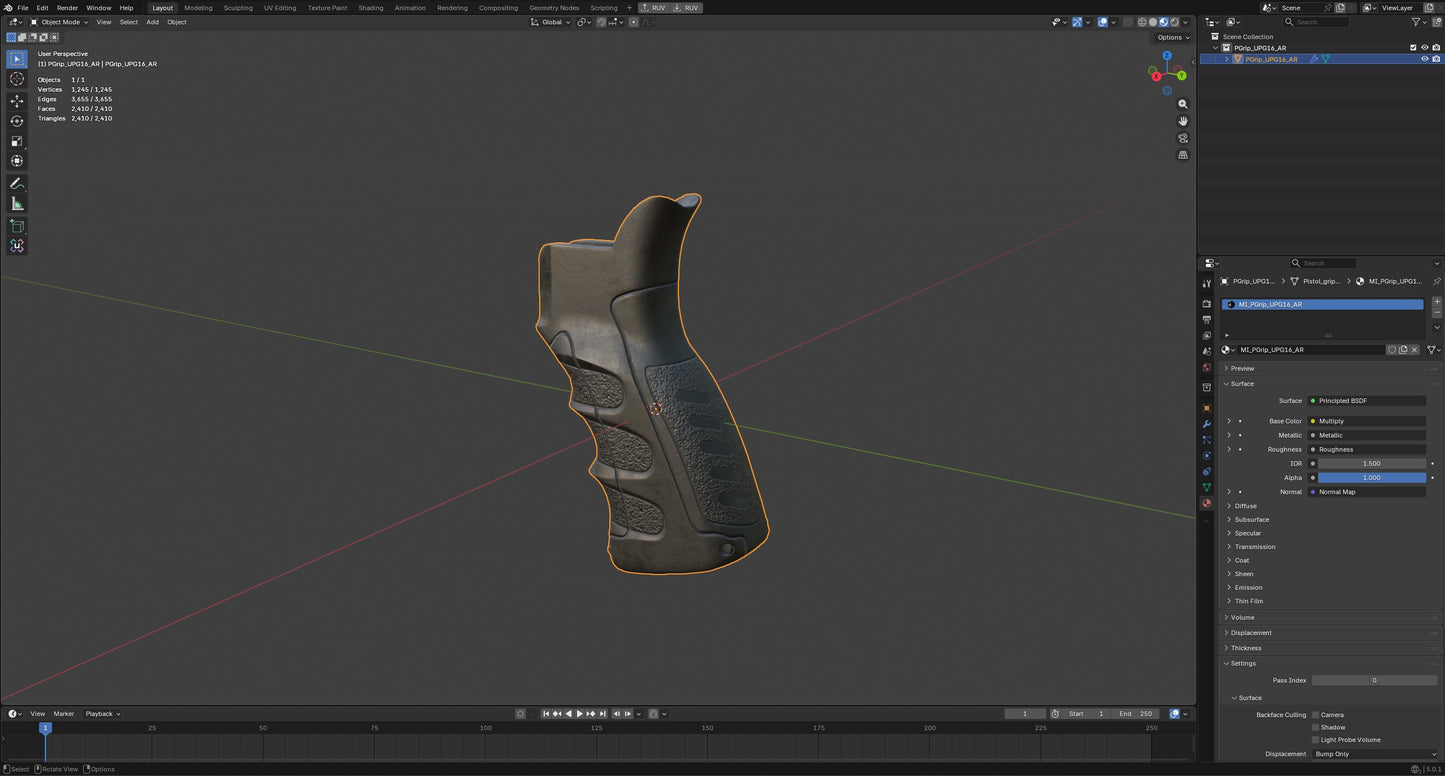Expand the Subsurface panel

pos(1251,519)
